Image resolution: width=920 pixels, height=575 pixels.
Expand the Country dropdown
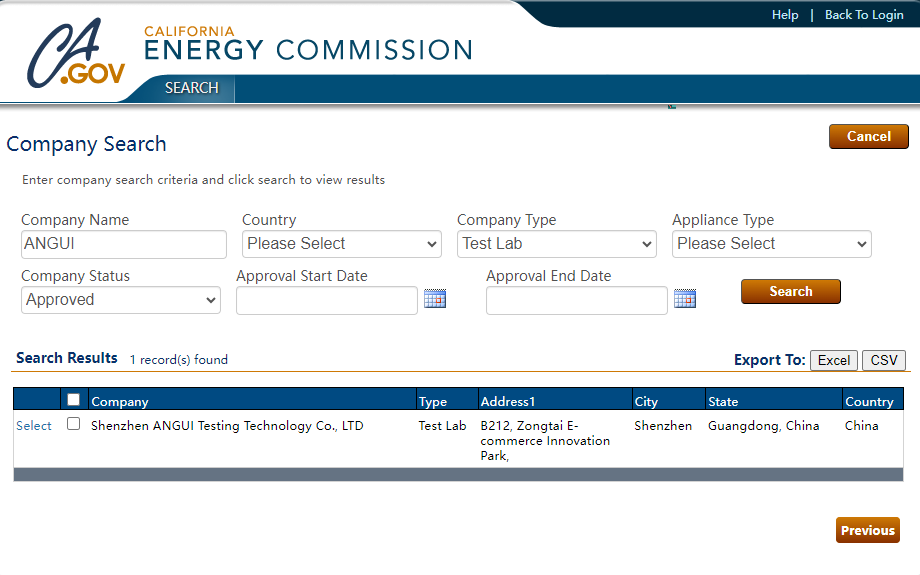342,244
